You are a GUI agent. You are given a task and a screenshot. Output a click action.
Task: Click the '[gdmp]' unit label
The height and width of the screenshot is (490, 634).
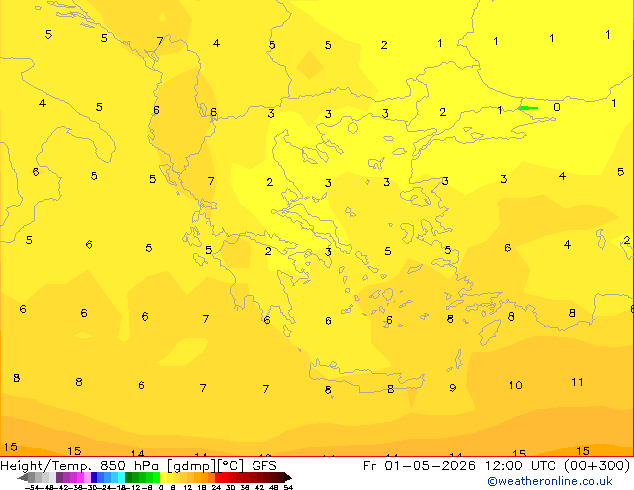192,466
